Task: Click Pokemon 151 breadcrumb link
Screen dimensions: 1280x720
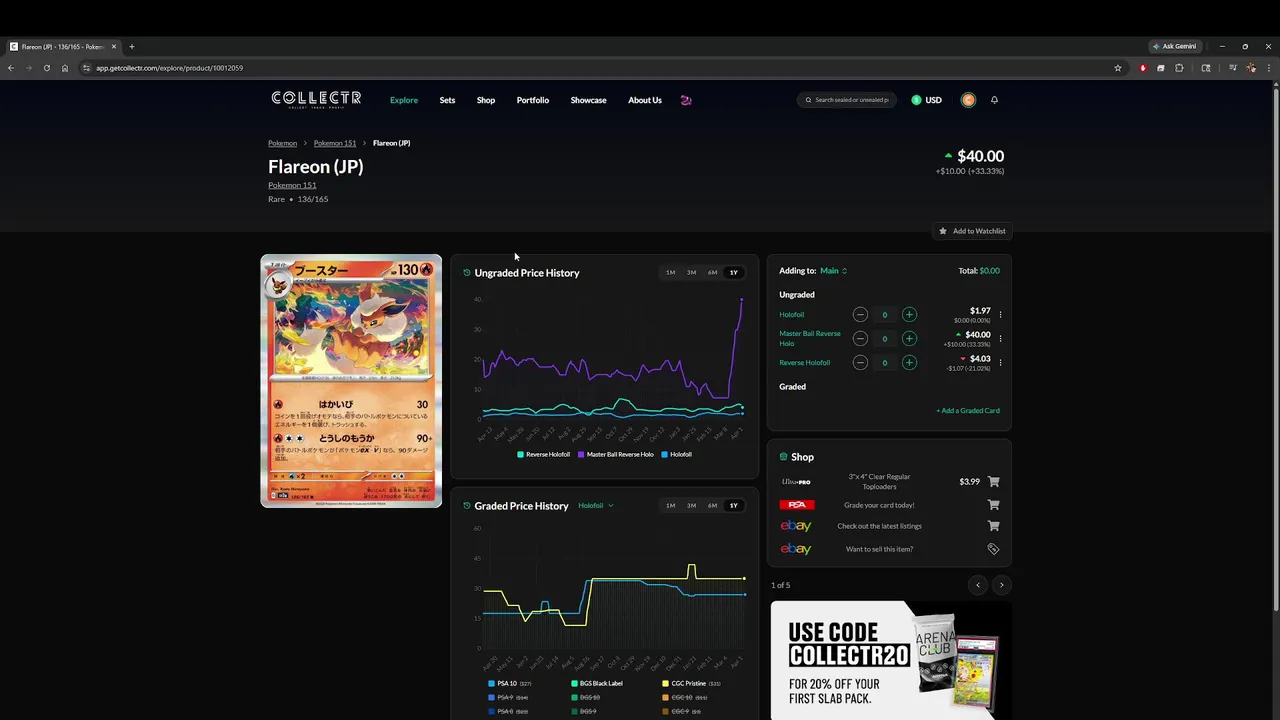Action: [x=335, y=143]
